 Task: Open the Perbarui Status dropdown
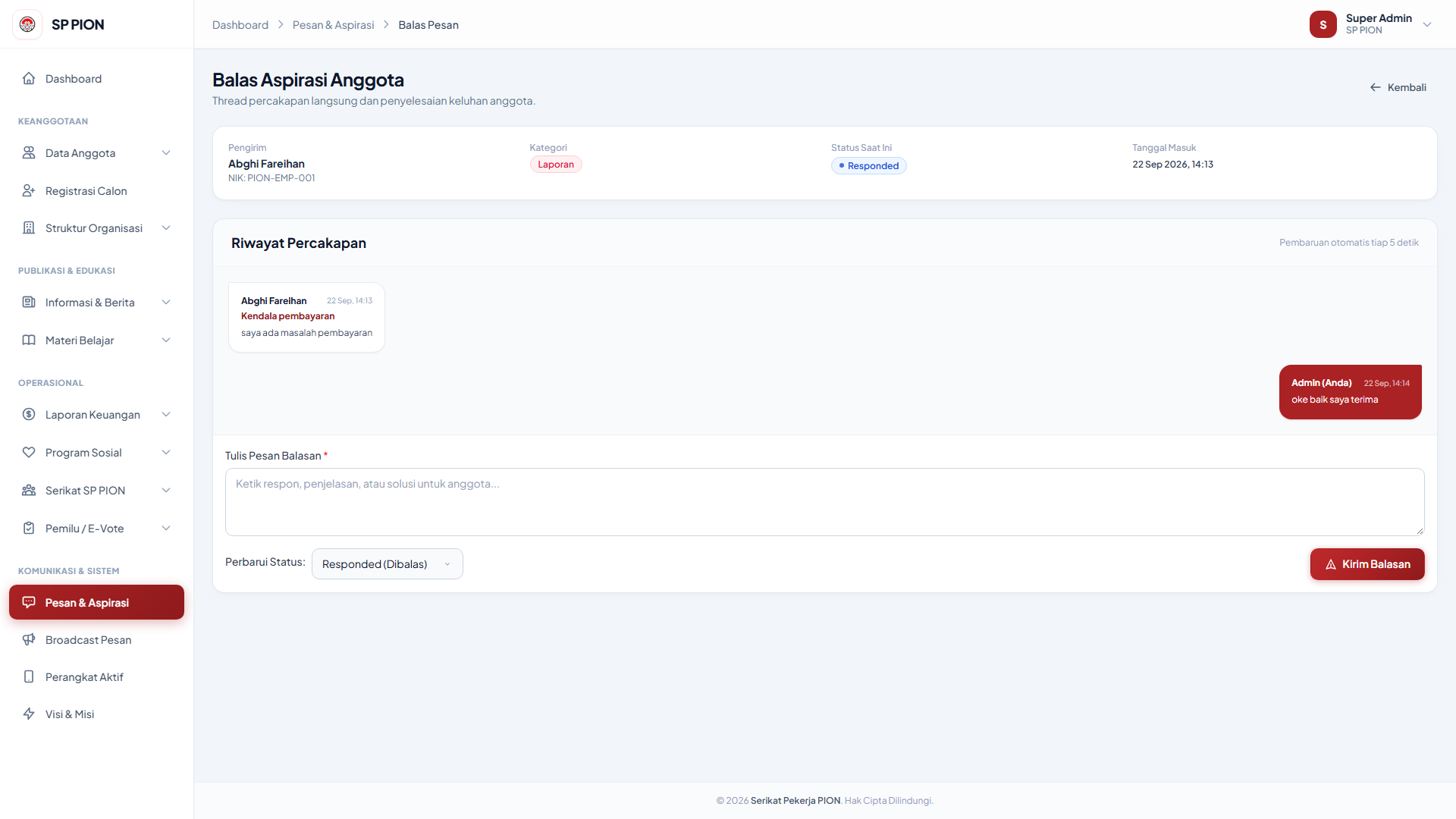387,564
